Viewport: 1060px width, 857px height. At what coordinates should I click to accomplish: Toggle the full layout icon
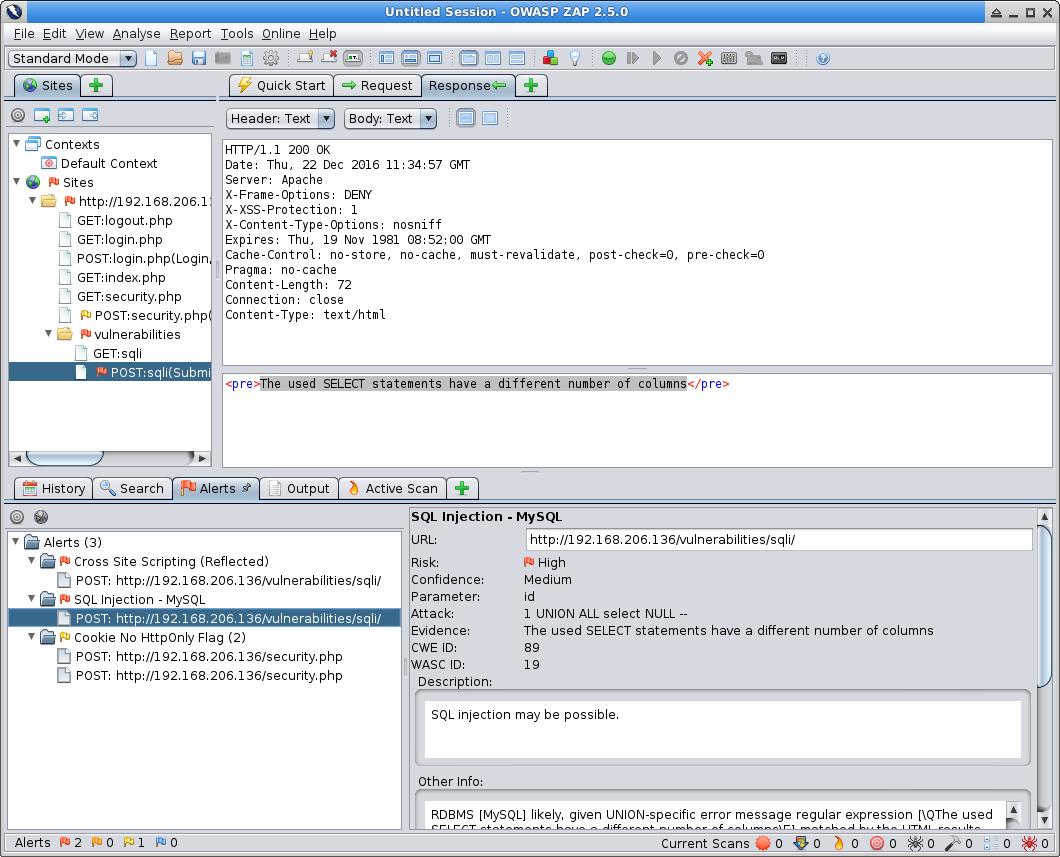(x=435, y=58)
